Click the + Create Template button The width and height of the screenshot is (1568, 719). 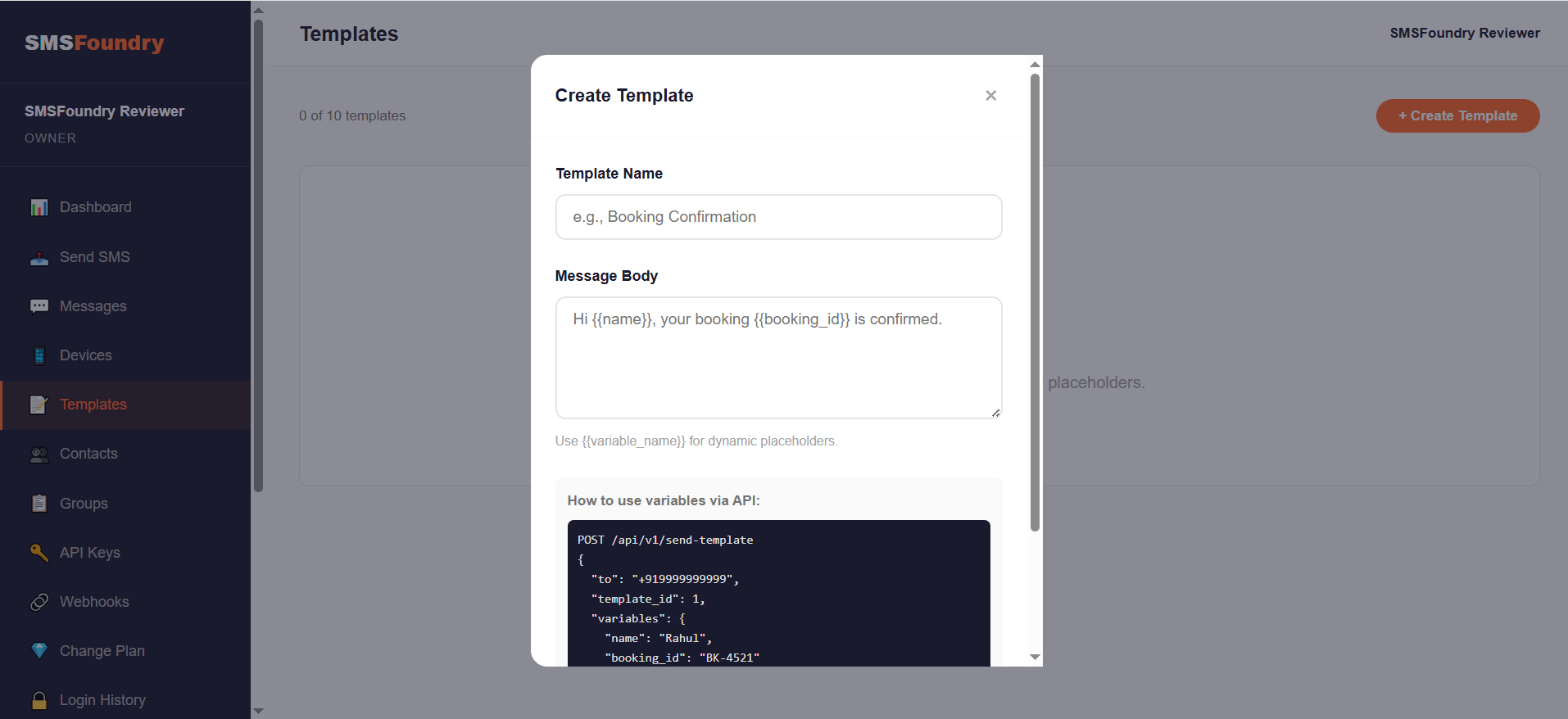point(1457,115)
